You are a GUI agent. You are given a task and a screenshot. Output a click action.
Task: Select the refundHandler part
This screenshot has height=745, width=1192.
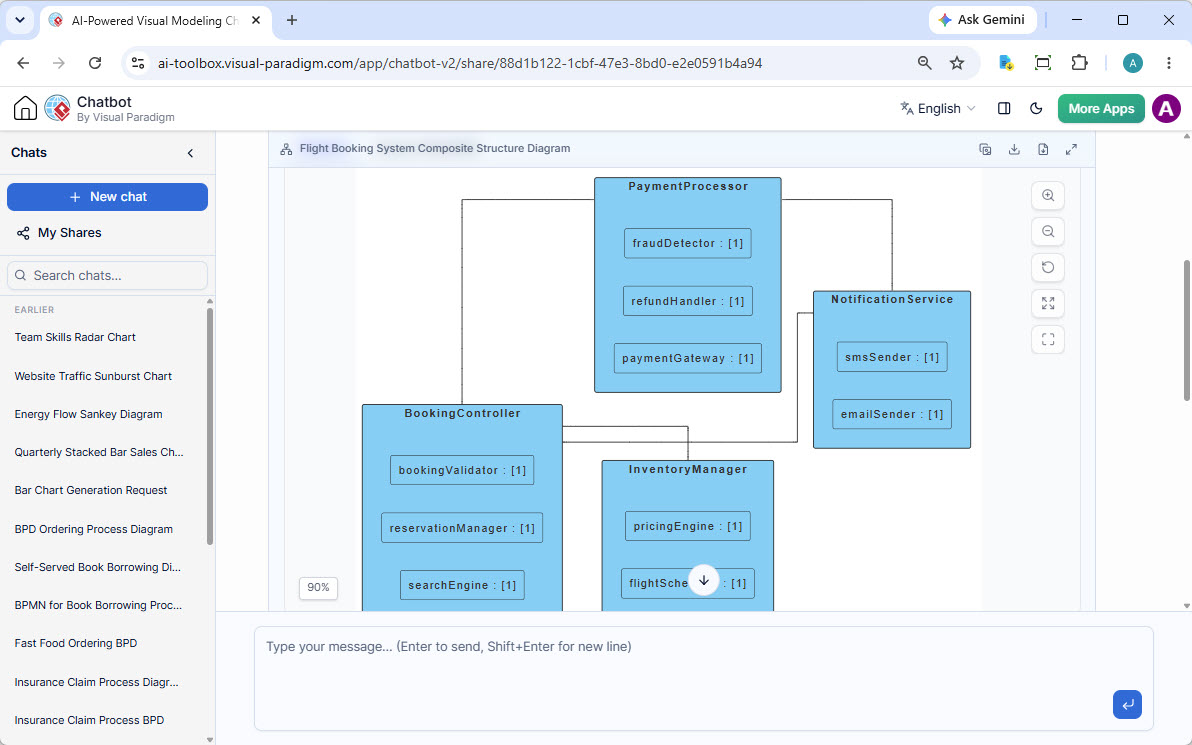coord(687,301)
